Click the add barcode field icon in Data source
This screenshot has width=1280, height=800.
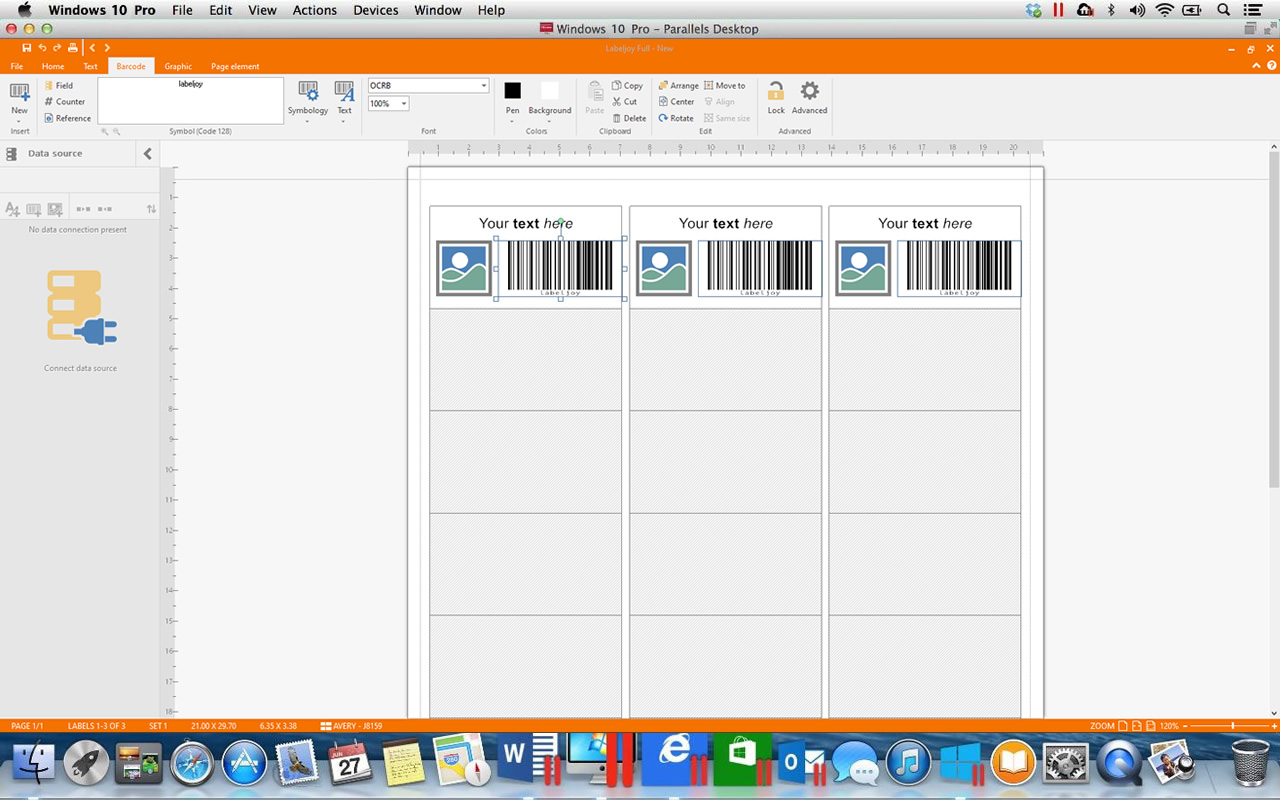[x=34, y=209]
